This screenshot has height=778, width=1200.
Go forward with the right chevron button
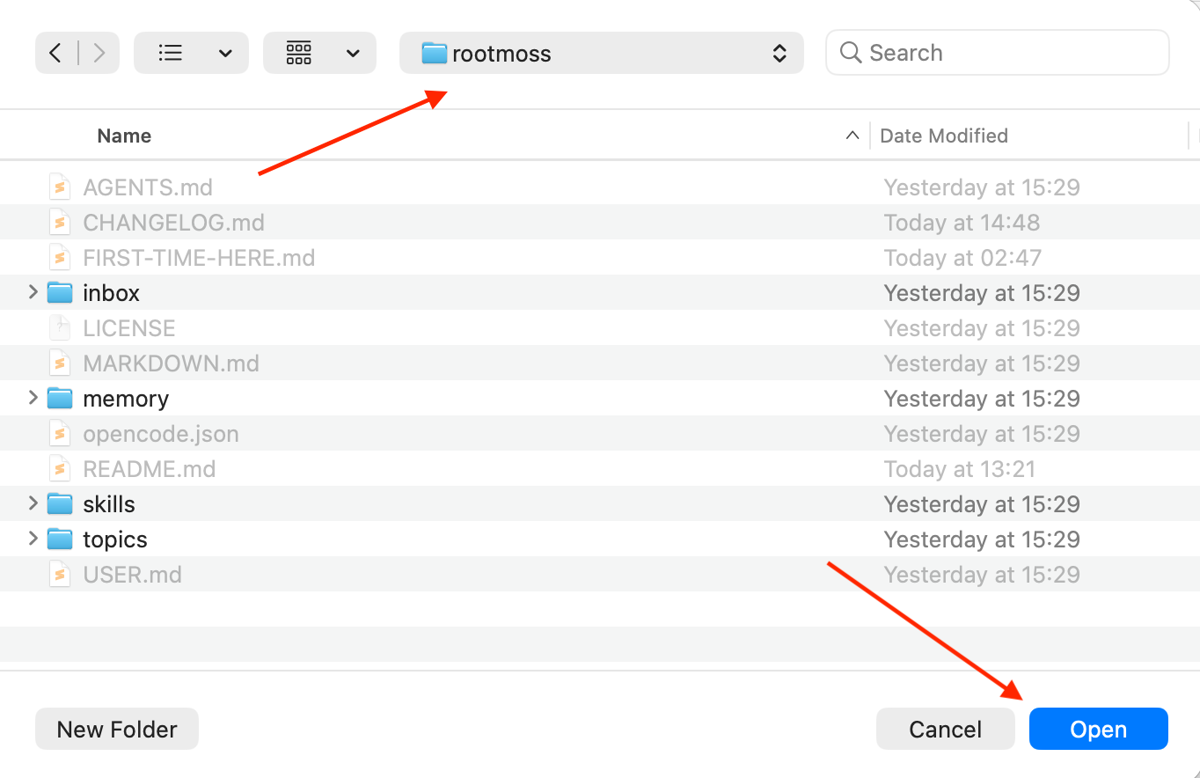click(x=99, y=53)
